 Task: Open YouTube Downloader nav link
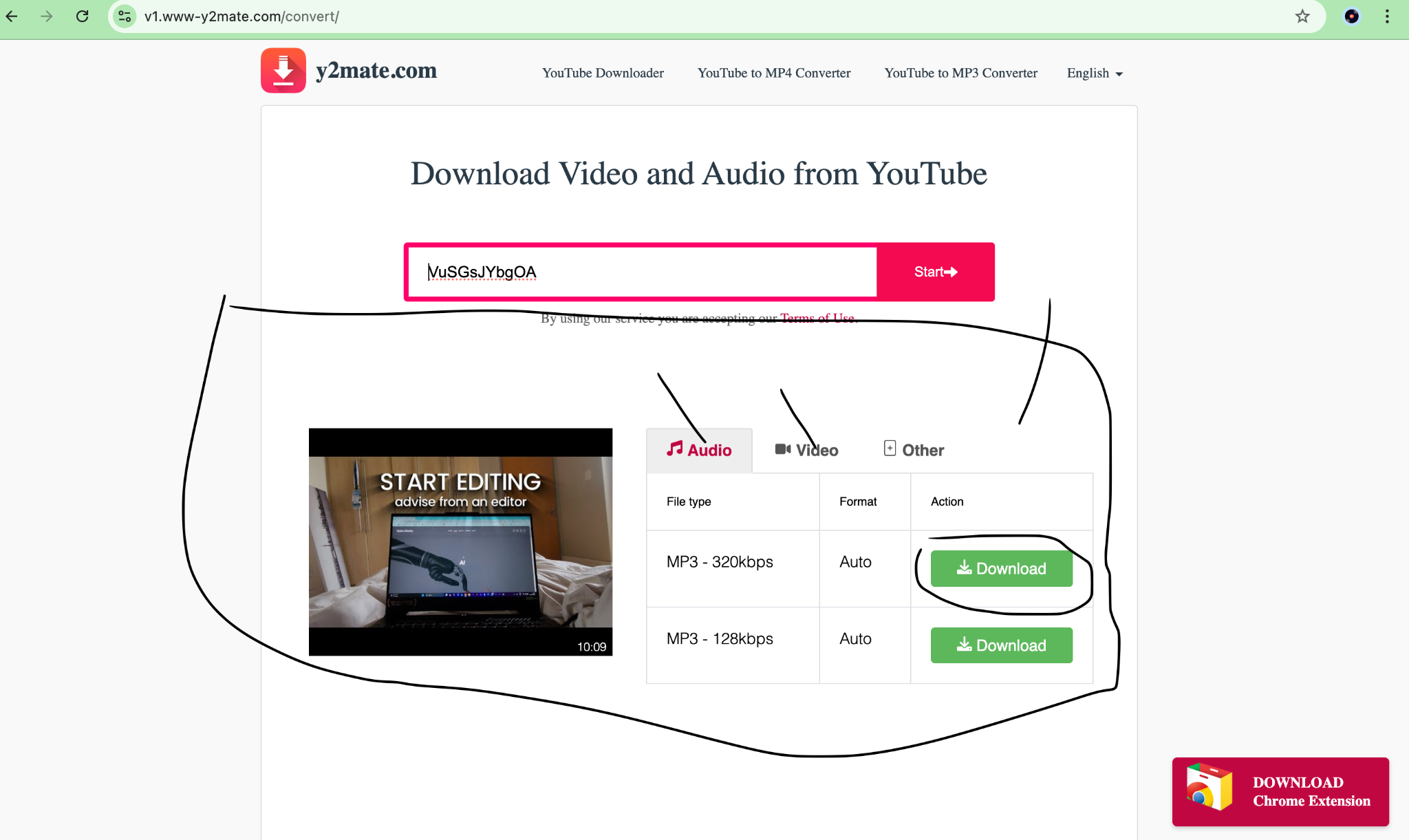point(603,73)
